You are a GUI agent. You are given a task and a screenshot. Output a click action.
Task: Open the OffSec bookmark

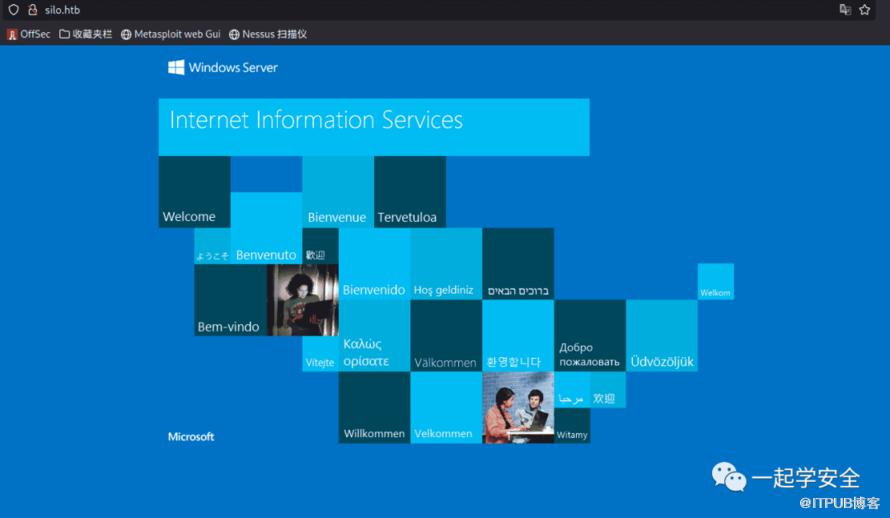point(28,34)
